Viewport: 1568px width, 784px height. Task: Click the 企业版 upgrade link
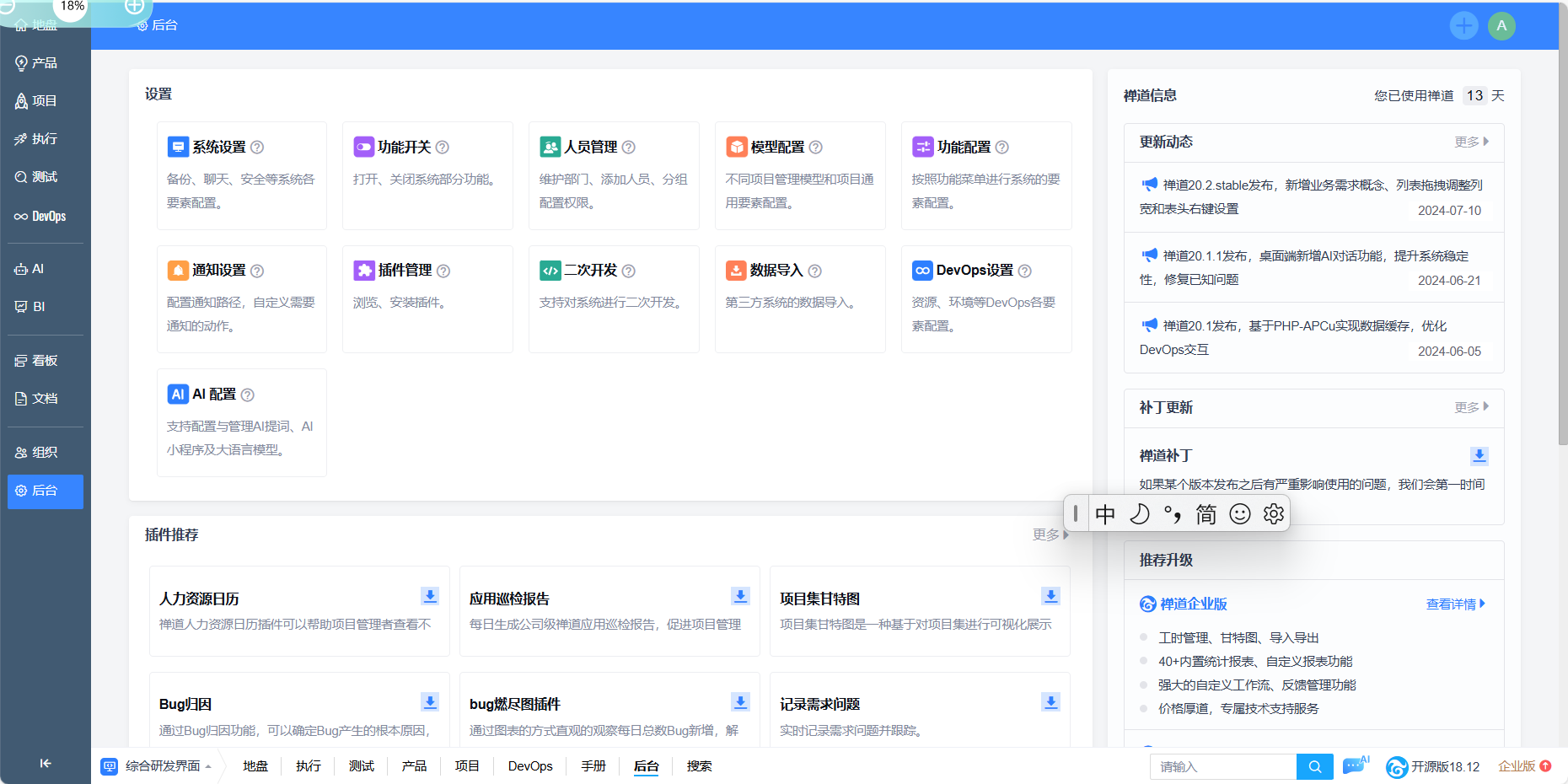pyautogui.click(x=1524, y=766)
